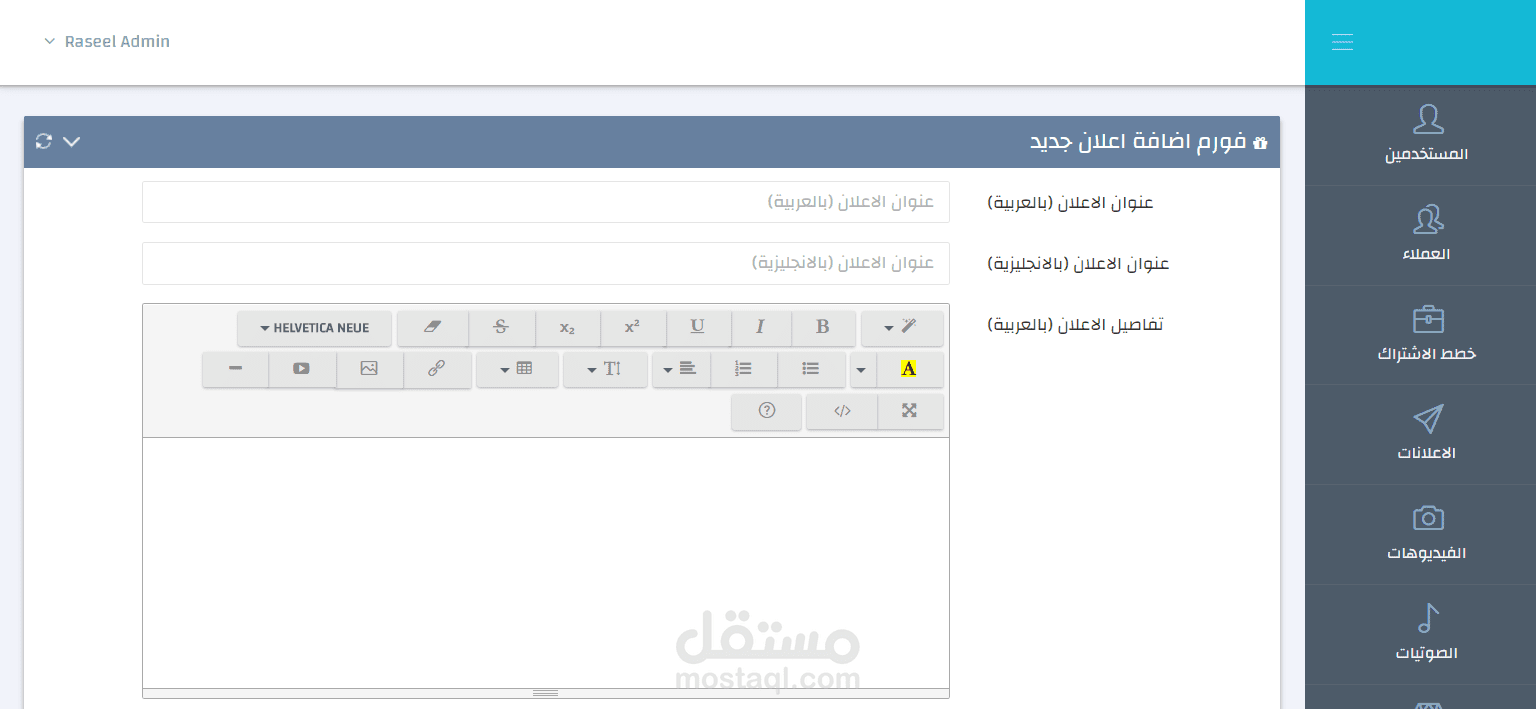The height and width of the screenshot is (709, 1536).
Task: Apply strikethrough formatting
Action: coord(501,327)
